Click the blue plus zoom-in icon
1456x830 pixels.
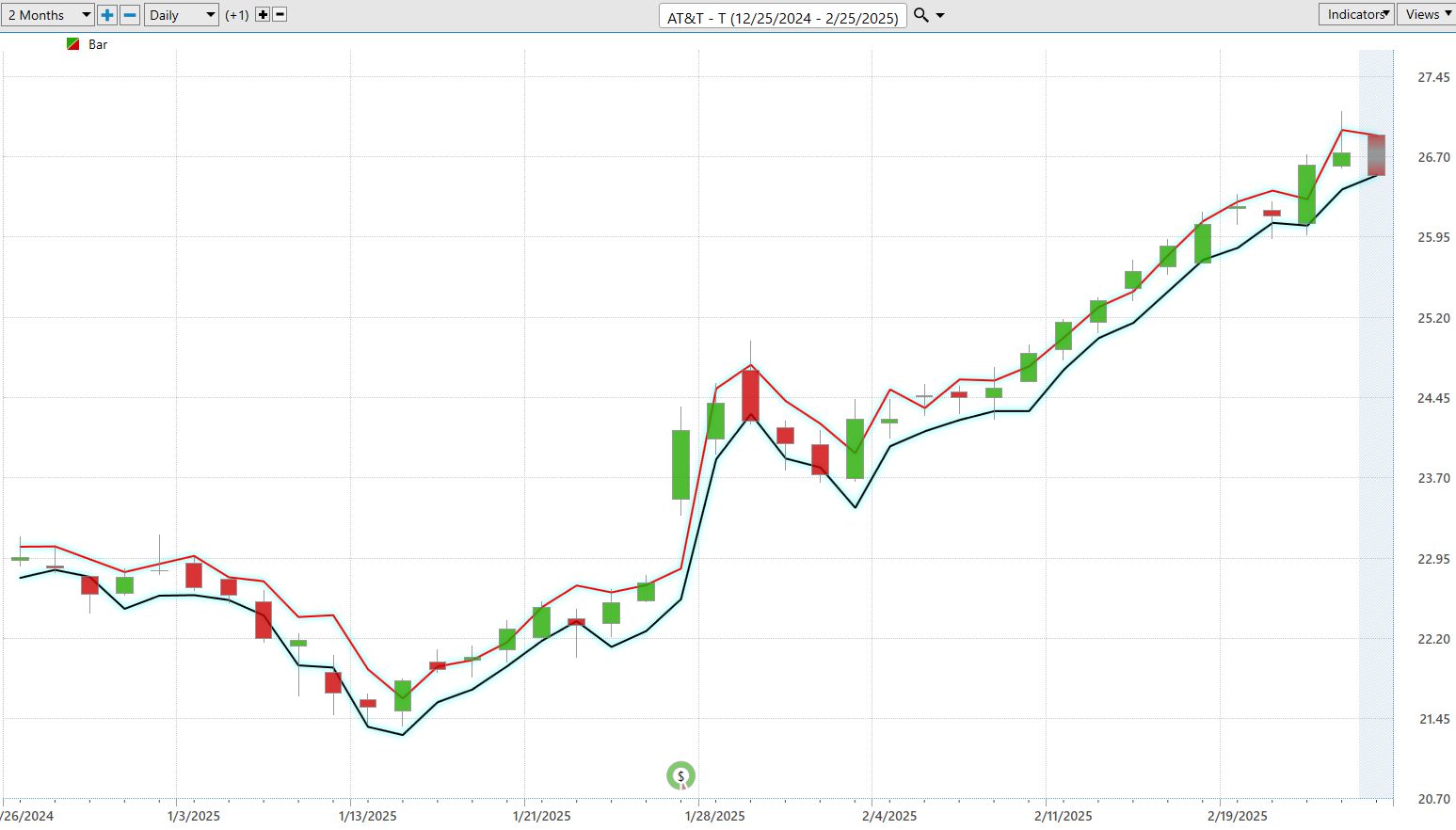click(107, 15)
